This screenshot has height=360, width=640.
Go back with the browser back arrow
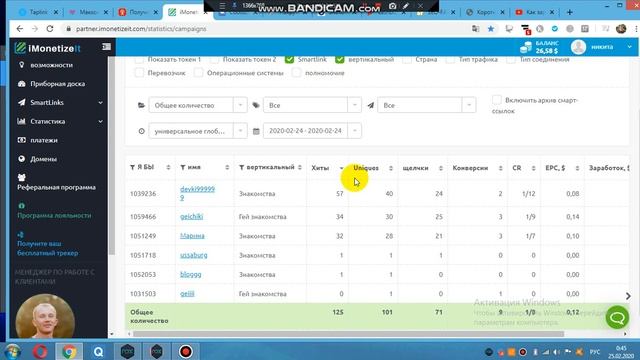coord(20,29)
